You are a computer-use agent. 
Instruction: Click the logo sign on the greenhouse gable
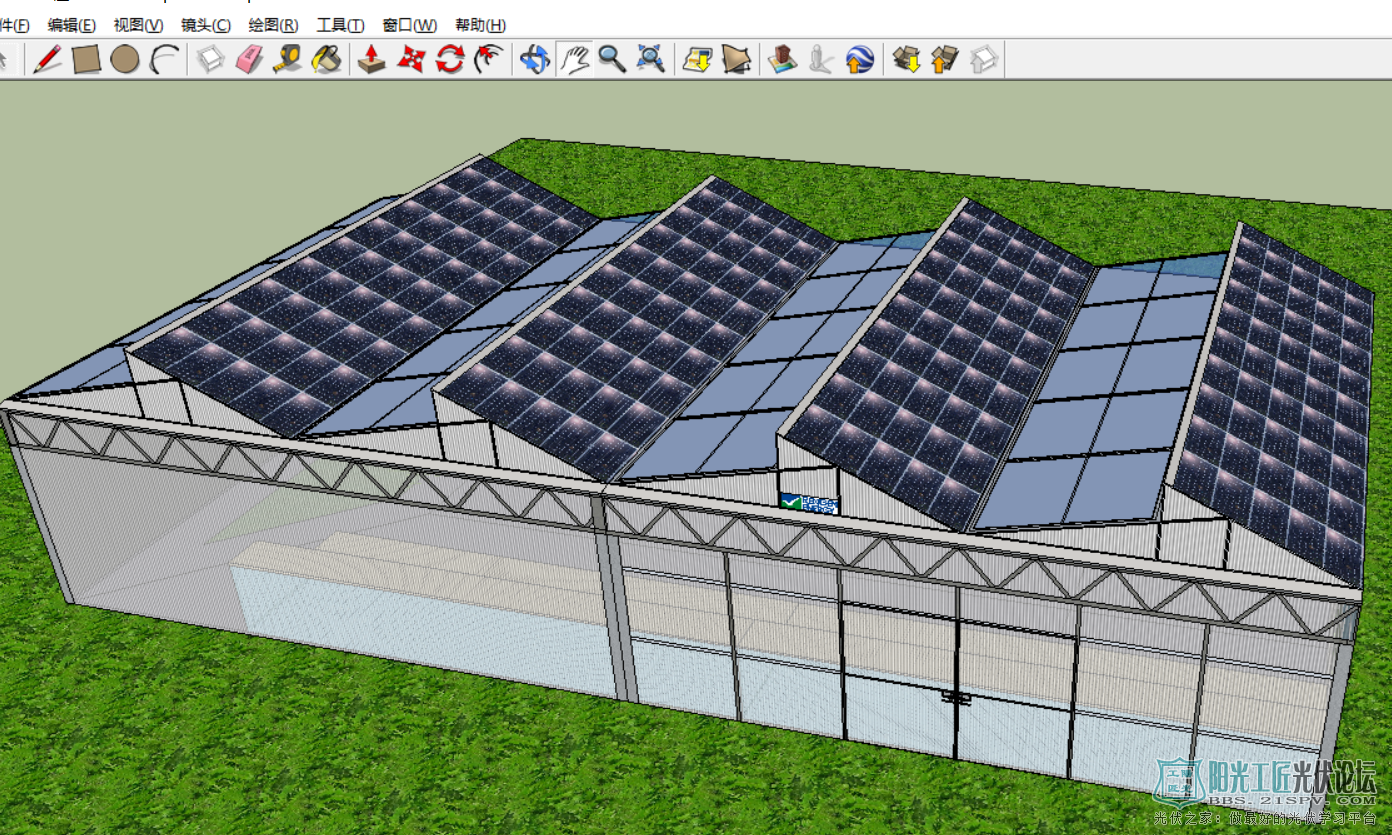tap(808, 504)
